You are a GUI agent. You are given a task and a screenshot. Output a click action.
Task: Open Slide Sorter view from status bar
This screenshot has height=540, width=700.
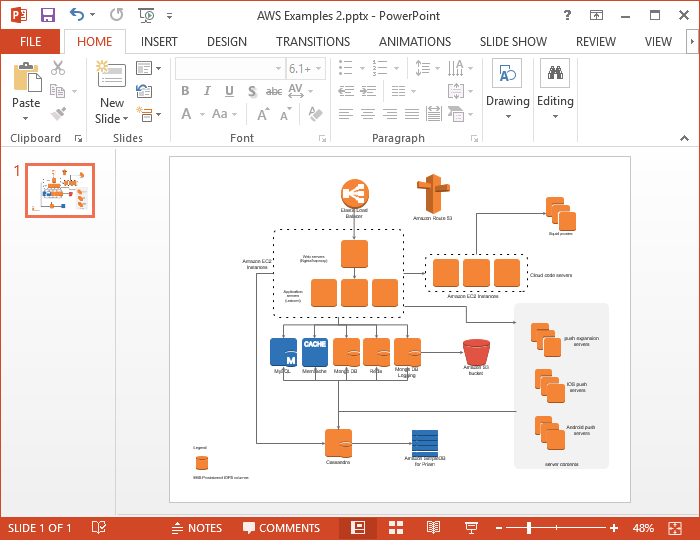pyautogui.click(x=396, y=527)
